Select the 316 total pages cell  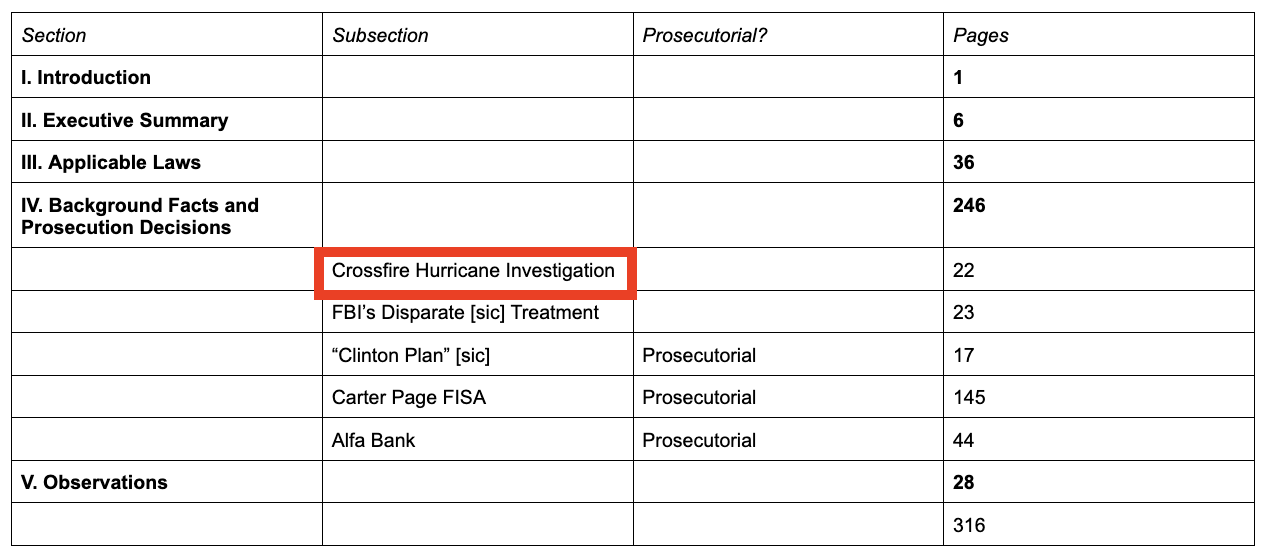click(x=1099, y=525)
